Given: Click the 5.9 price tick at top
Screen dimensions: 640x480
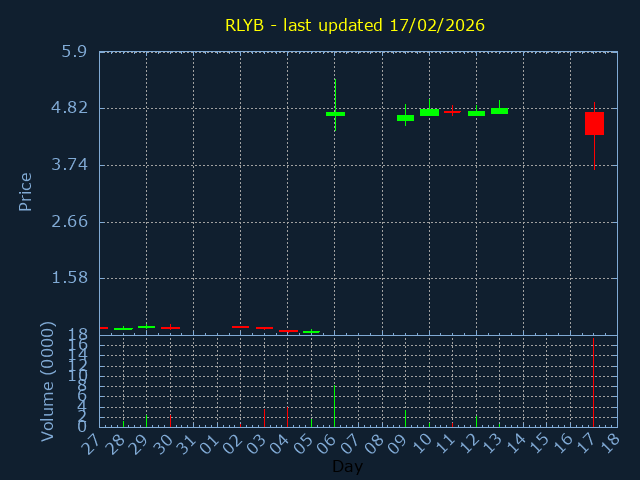Looking at the screenshot, I should pyautogui.click(x=74, y=52).
